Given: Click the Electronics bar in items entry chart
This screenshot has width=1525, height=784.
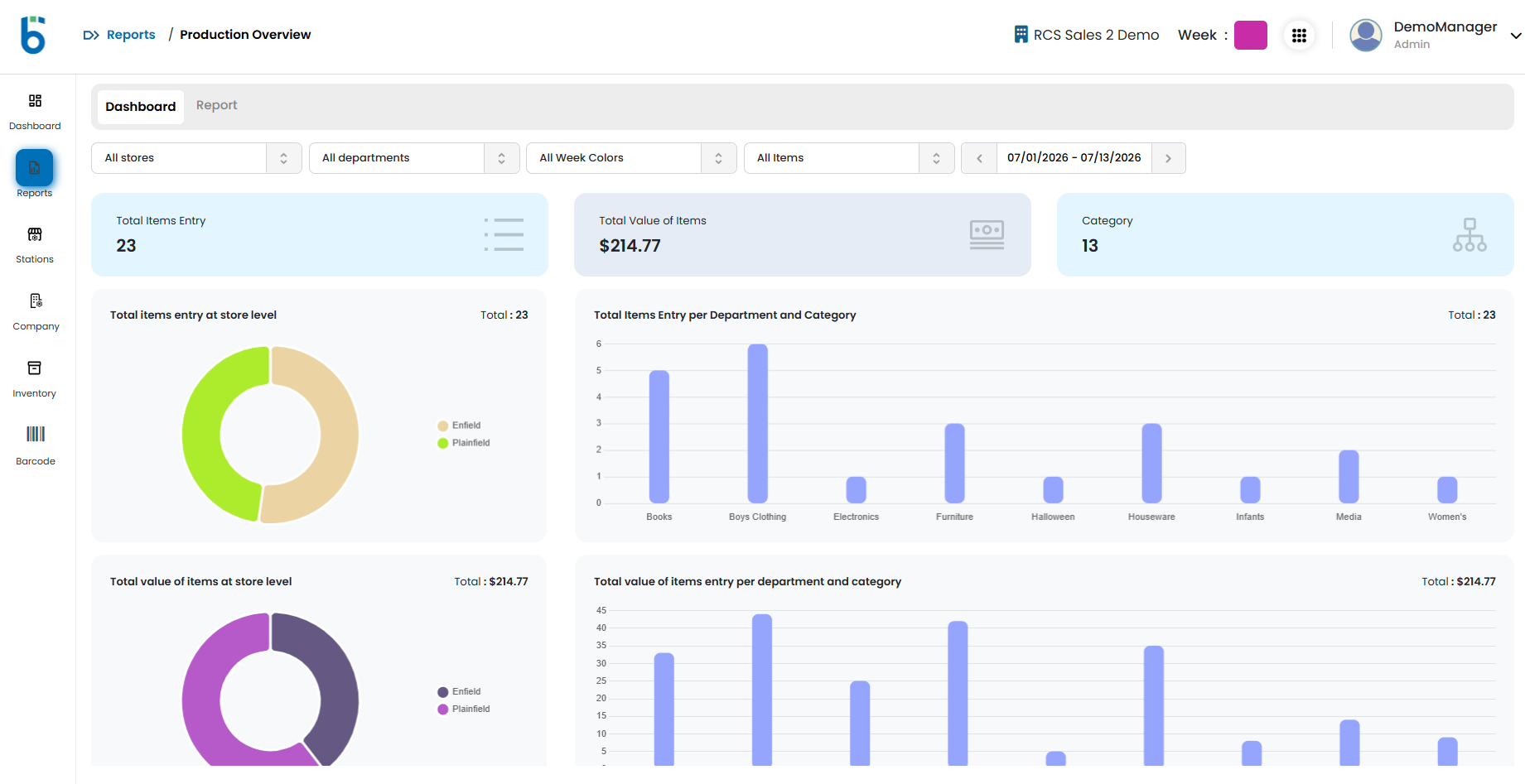Looking at the screenshot, I should pos(857,490).
